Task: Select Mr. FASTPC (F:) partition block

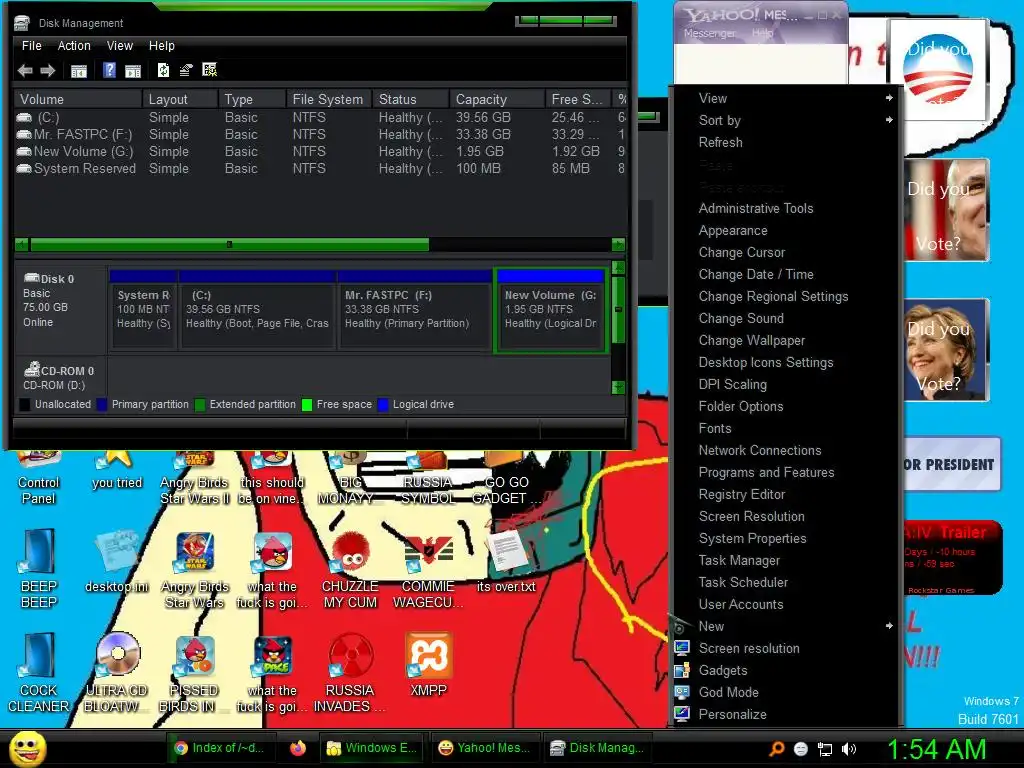Action: tap(415, 310)
